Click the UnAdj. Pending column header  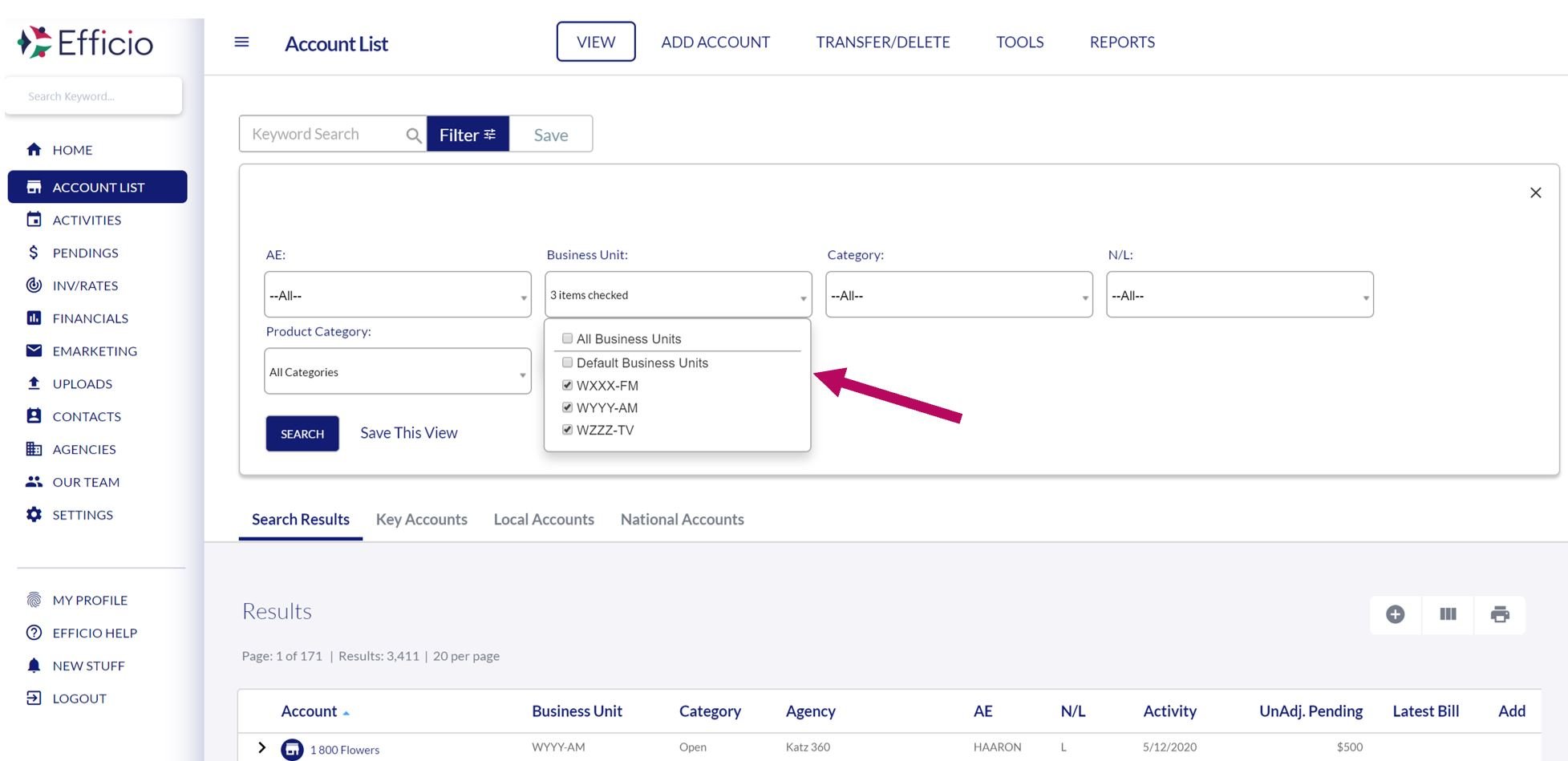[1311, 711]
